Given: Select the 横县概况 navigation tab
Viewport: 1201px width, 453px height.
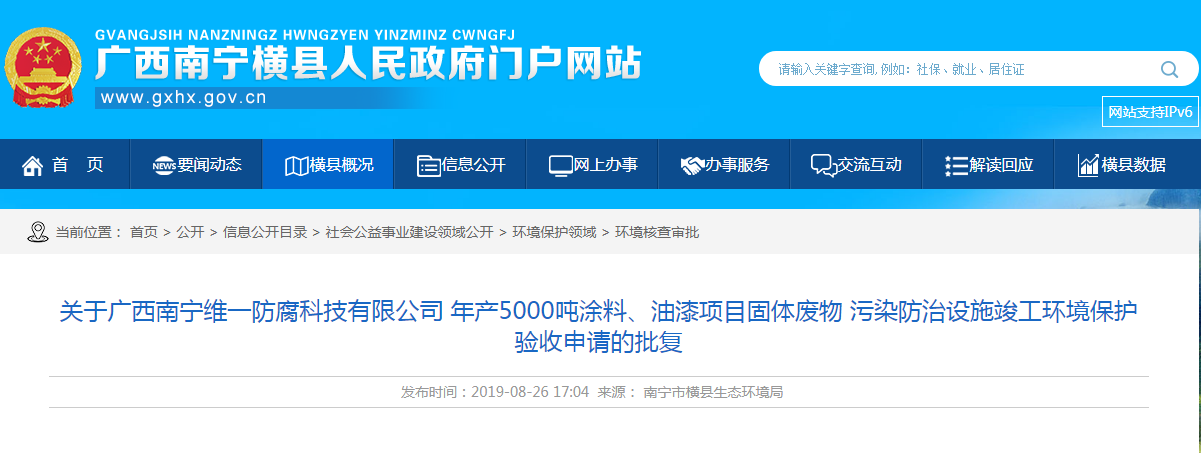Looking at the screenshot, I should tap(328, 164).
